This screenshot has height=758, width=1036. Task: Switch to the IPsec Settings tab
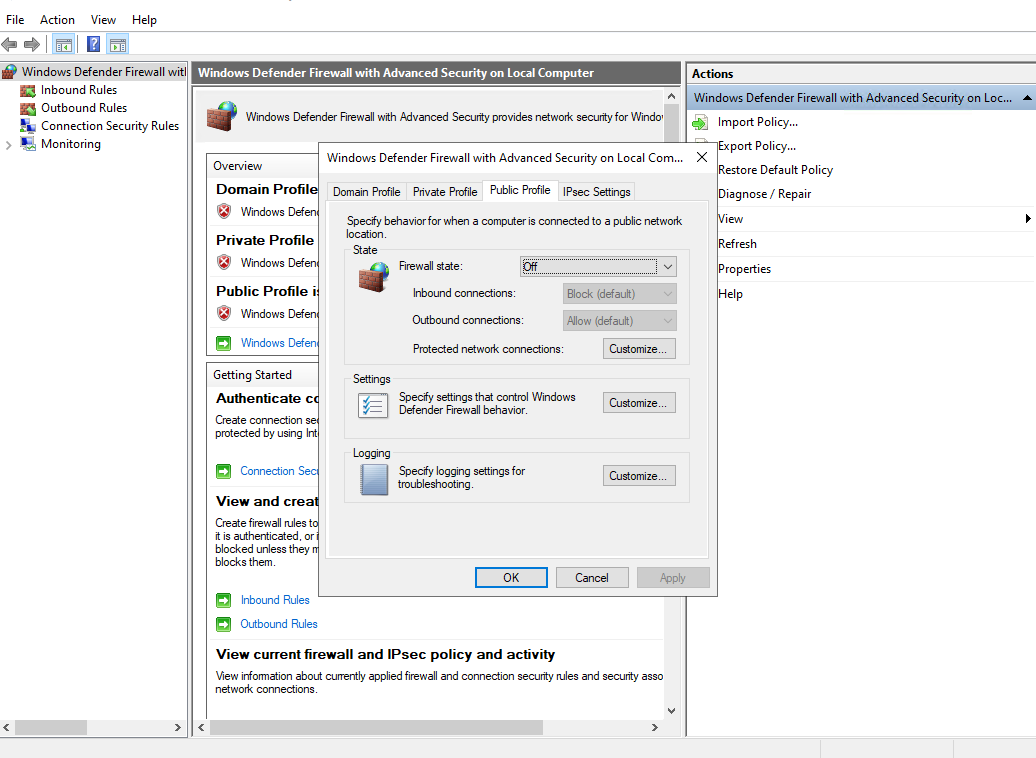596,192
